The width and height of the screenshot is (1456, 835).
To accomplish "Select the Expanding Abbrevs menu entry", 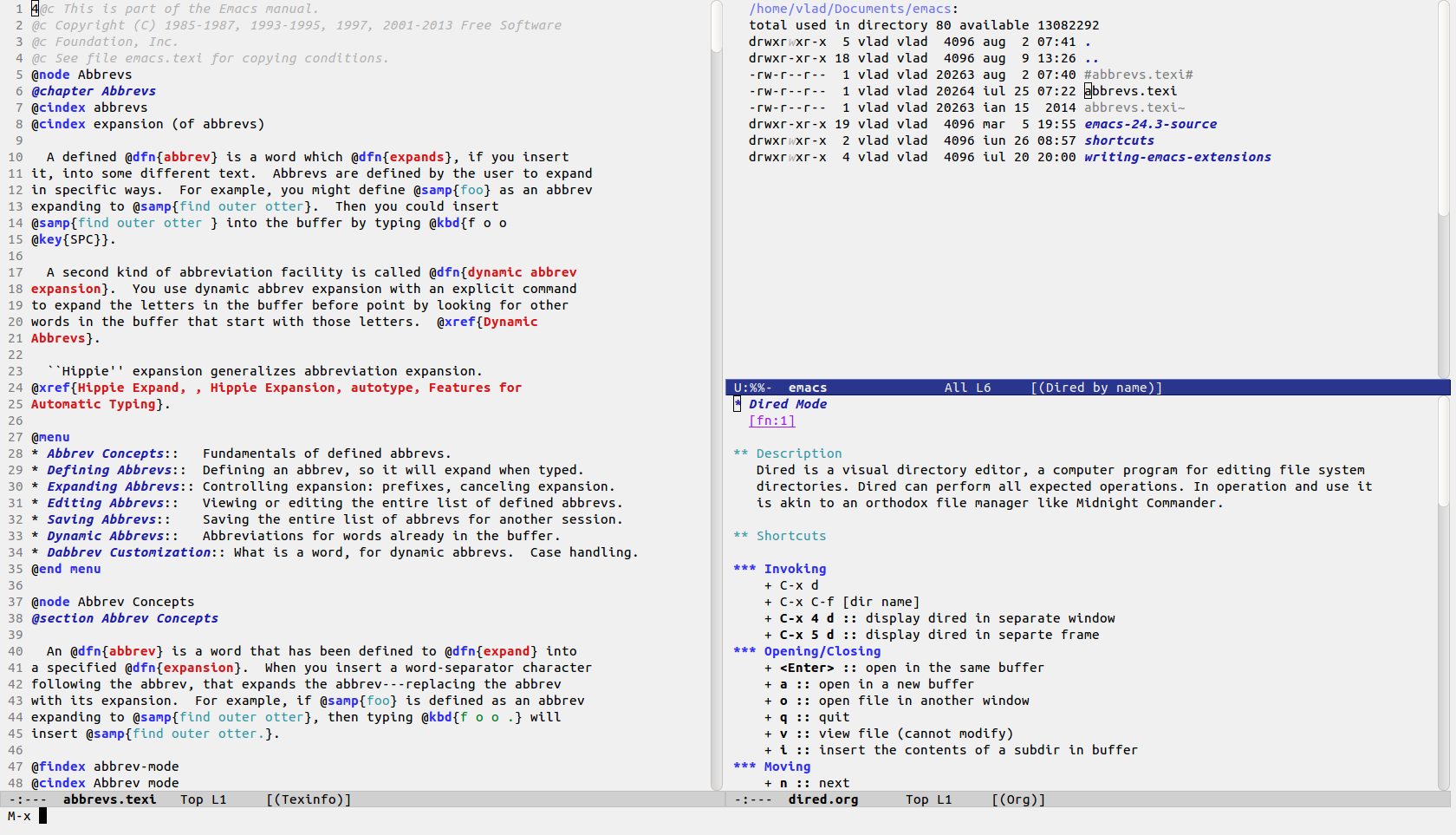I will pyautogui.click(x=113, y=486).
